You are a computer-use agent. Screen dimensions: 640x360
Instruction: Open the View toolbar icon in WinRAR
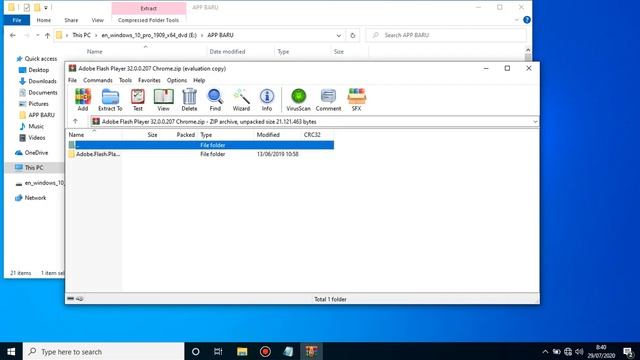point(163,100)
